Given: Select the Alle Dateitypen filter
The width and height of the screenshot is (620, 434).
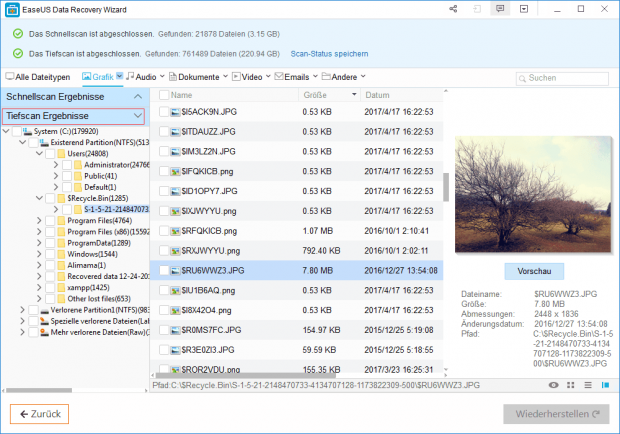Looking at the screenshot, I should (x=38, y=77).
